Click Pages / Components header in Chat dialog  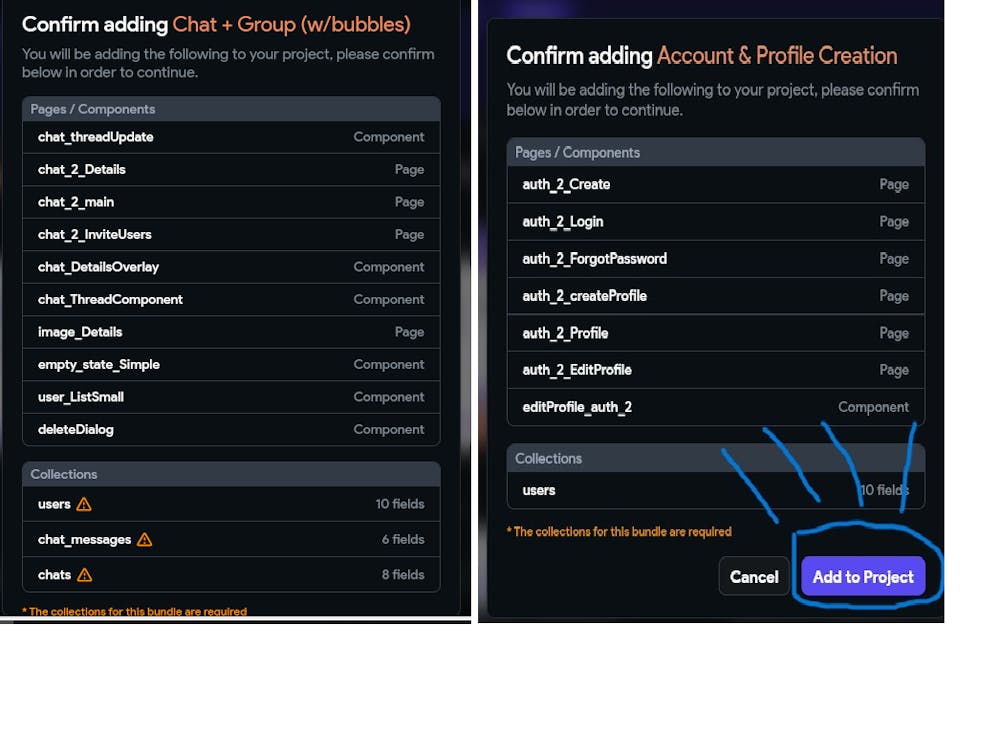coord(231,109)
